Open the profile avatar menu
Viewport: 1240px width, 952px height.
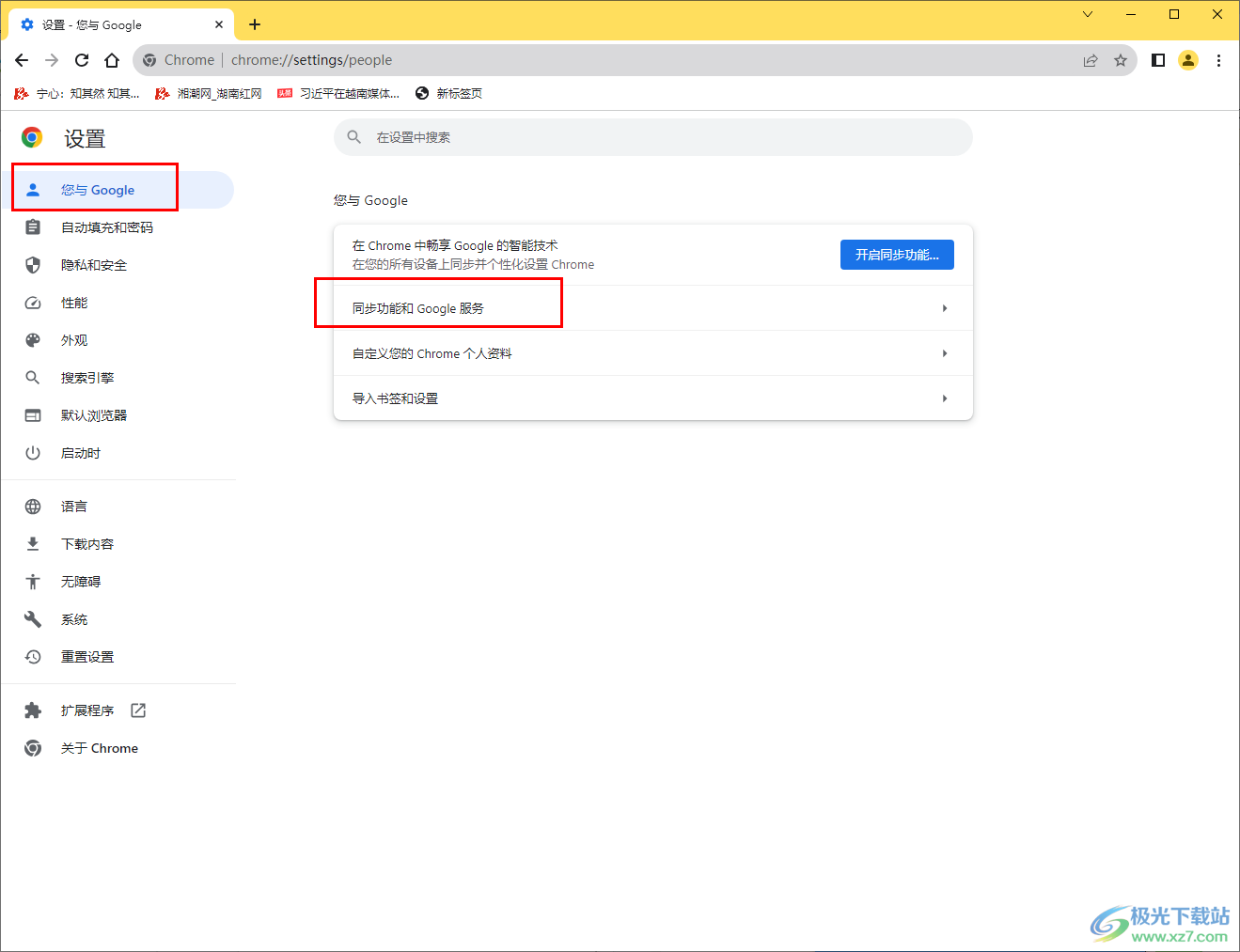pos(1188,60)
